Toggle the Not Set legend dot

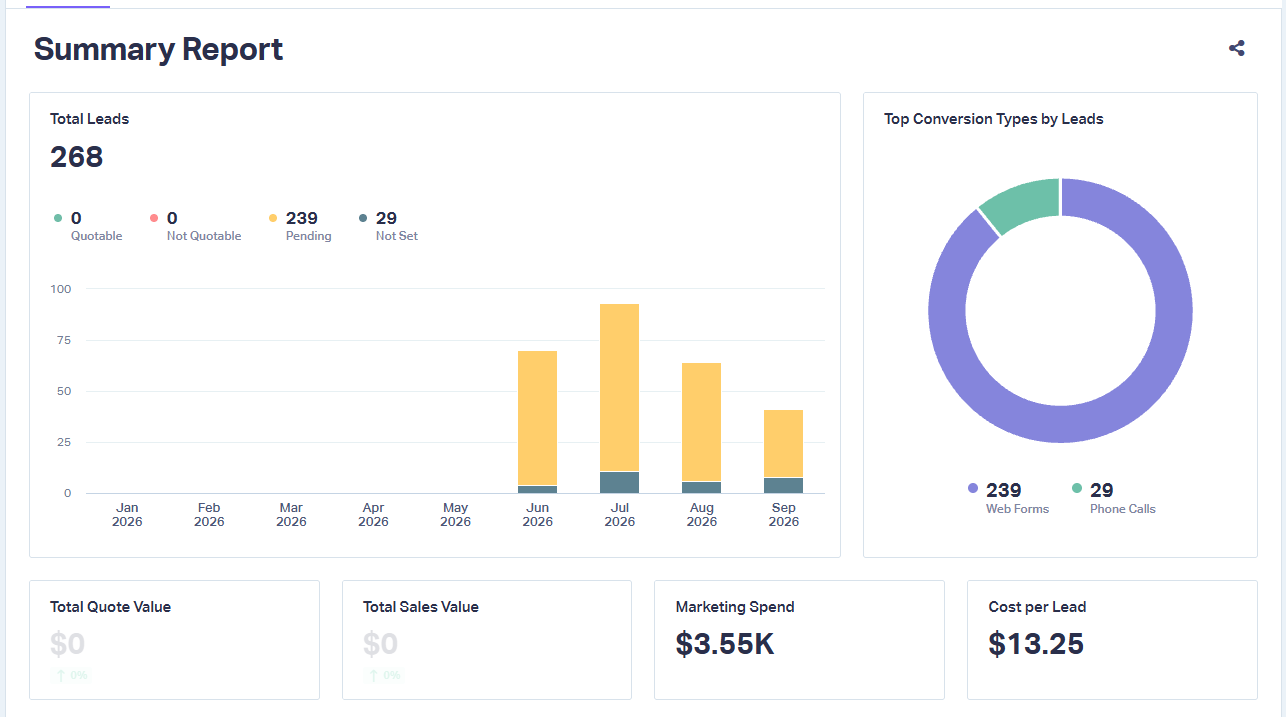click(x=363, y=218)
